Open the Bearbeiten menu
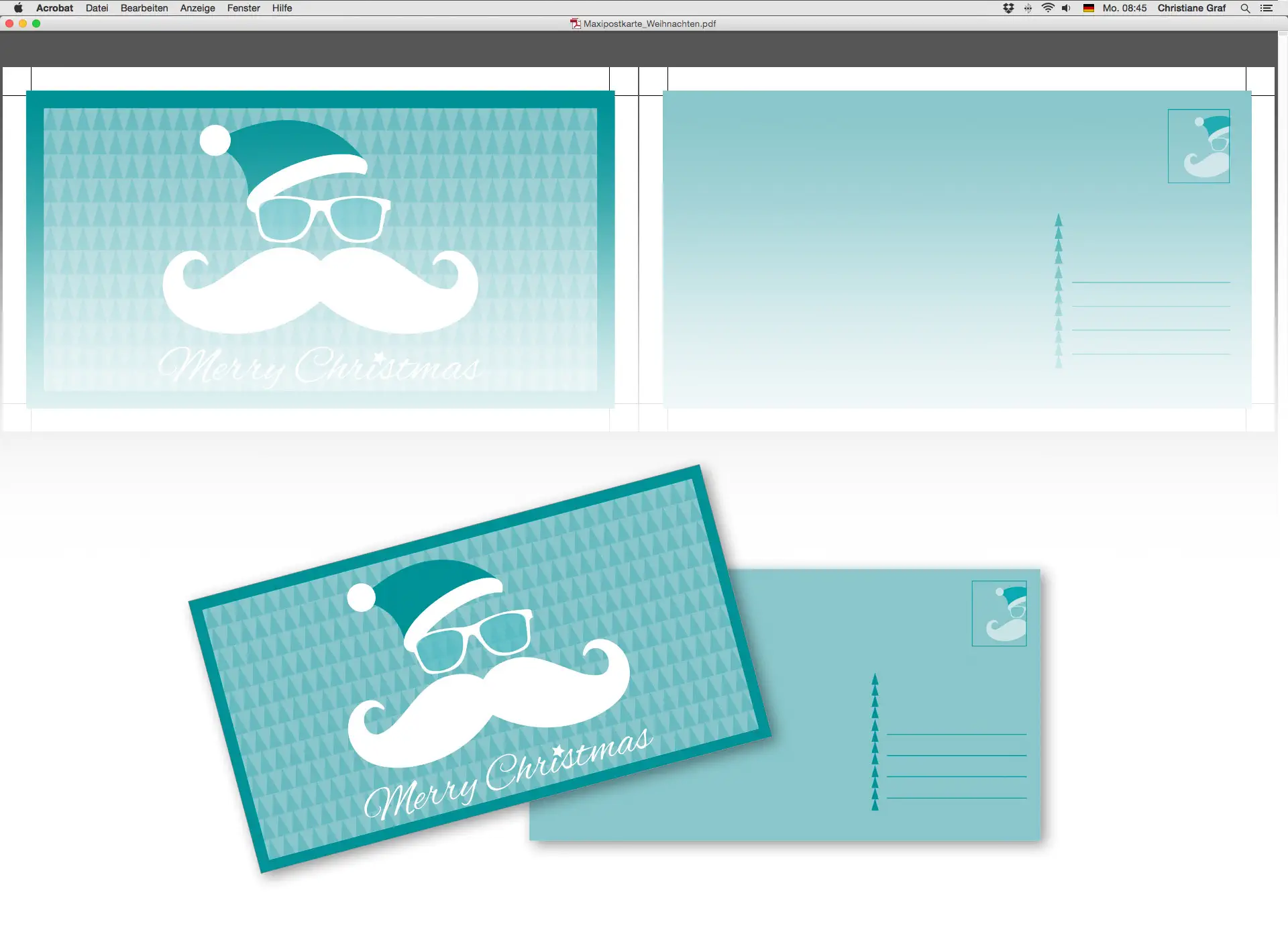The width and height of the screenshot is (1288, 936). (144, 8)
